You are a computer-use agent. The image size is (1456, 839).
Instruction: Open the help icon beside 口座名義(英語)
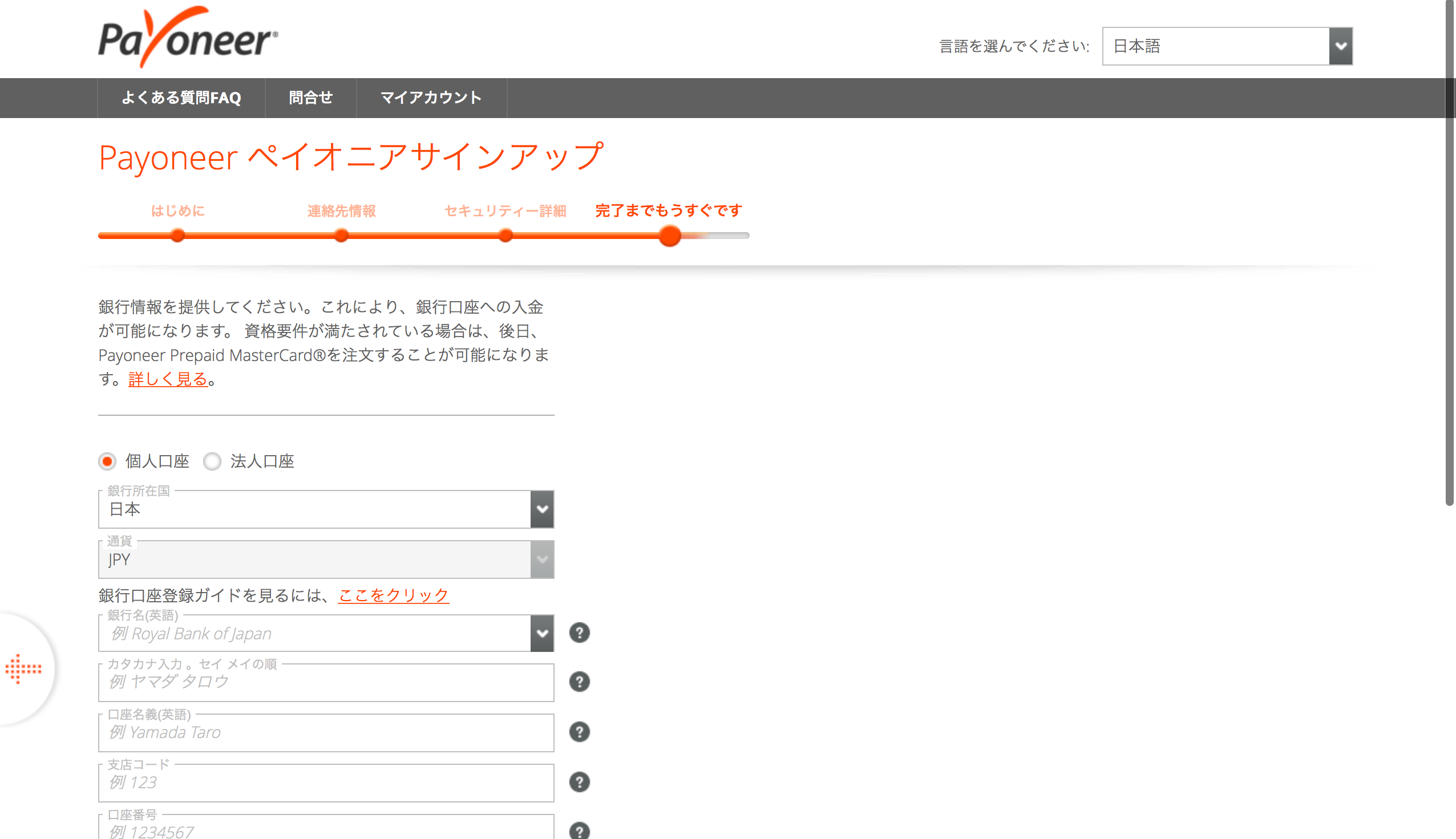pyautogui.click(x=579, y=732)
